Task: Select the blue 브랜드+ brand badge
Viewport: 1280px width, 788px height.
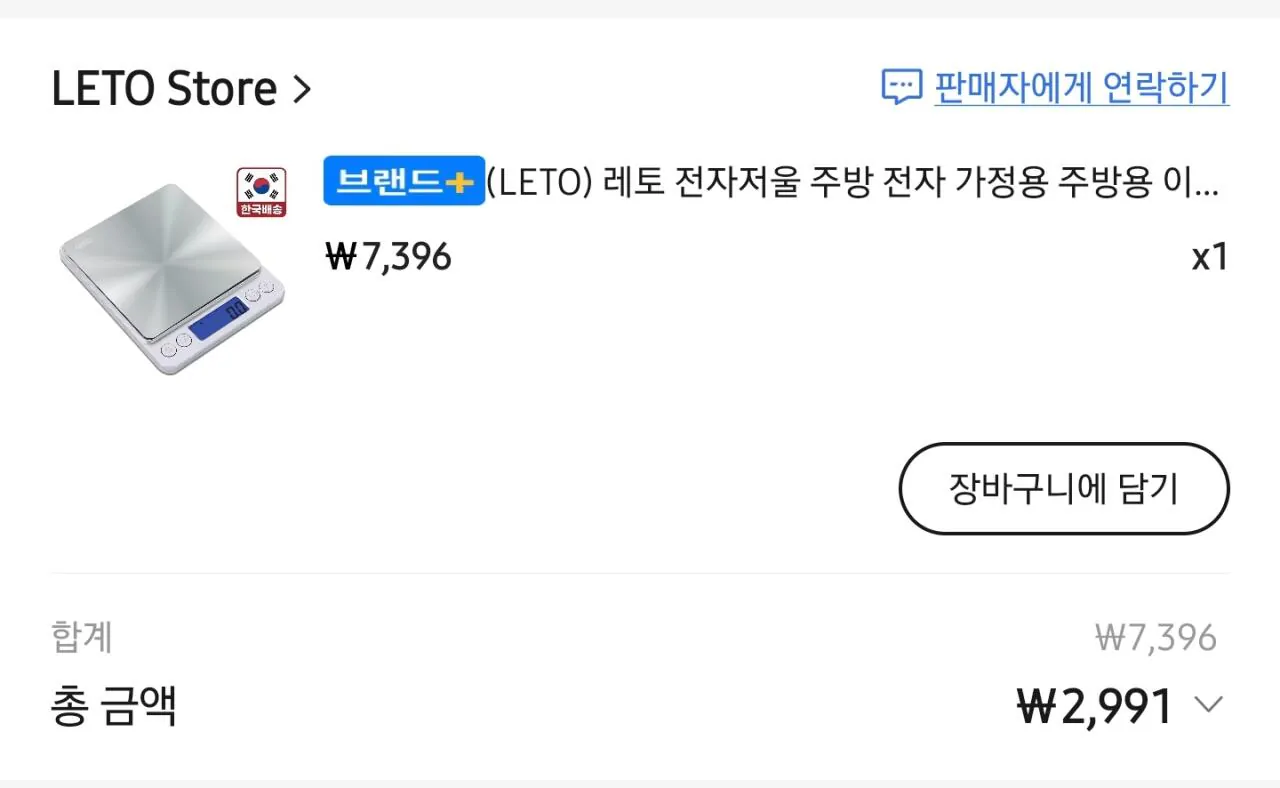Action: click(403, 182)
